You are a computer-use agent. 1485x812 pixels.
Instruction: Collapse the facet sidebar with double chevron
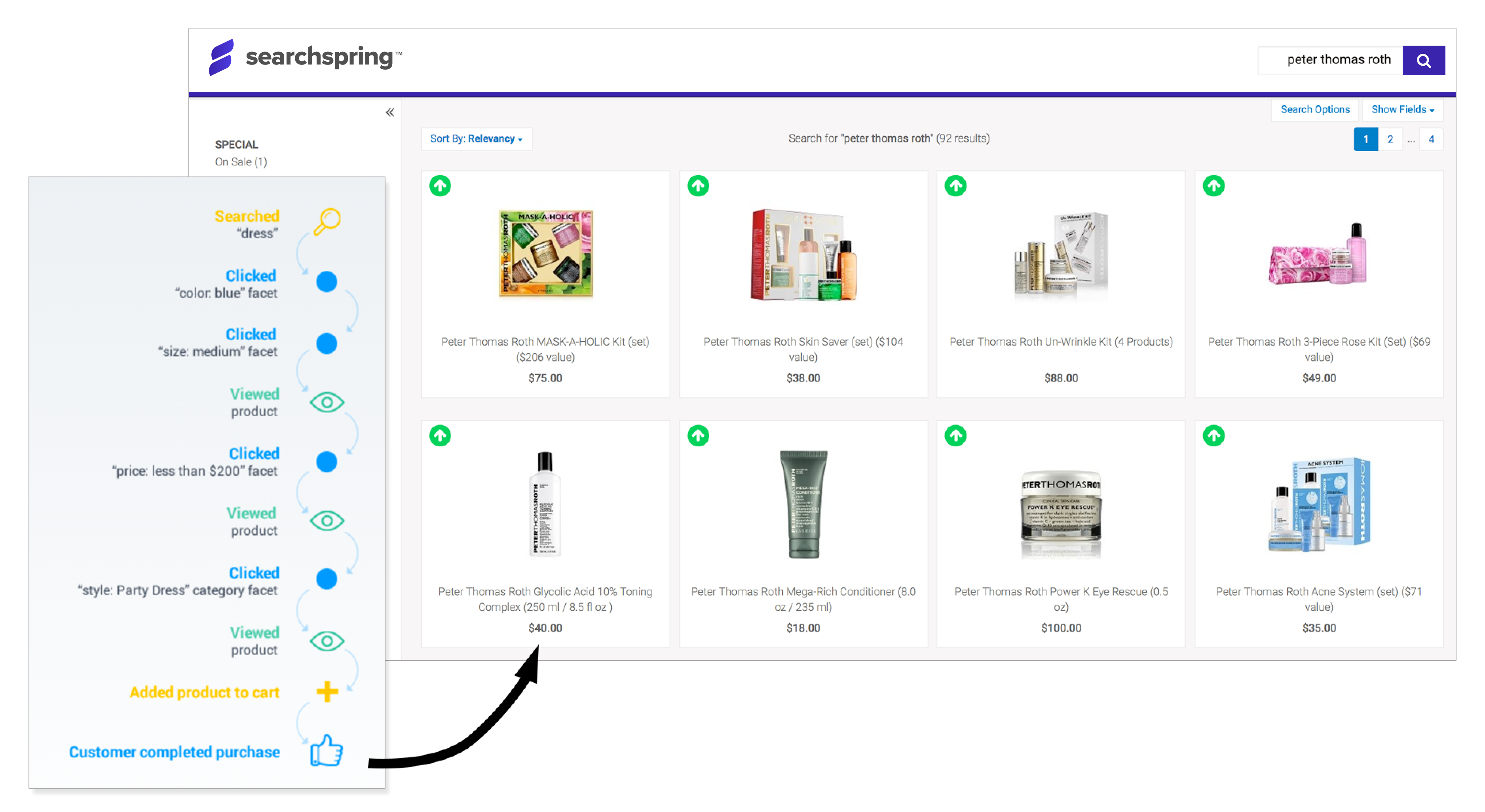point(390,112)
